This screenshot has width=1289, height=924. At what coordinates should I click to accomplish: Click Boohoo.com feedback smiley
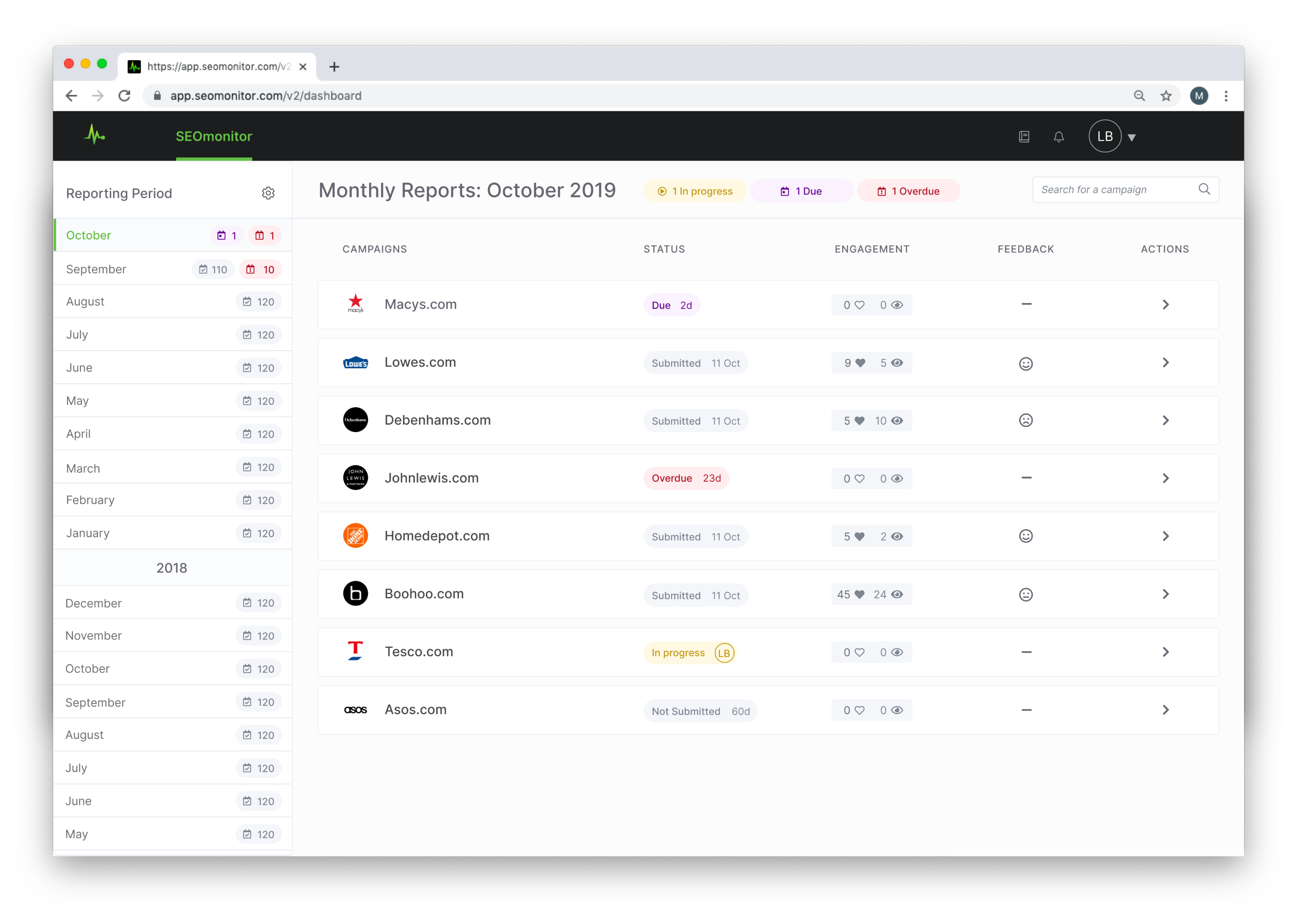(1026, 595)
